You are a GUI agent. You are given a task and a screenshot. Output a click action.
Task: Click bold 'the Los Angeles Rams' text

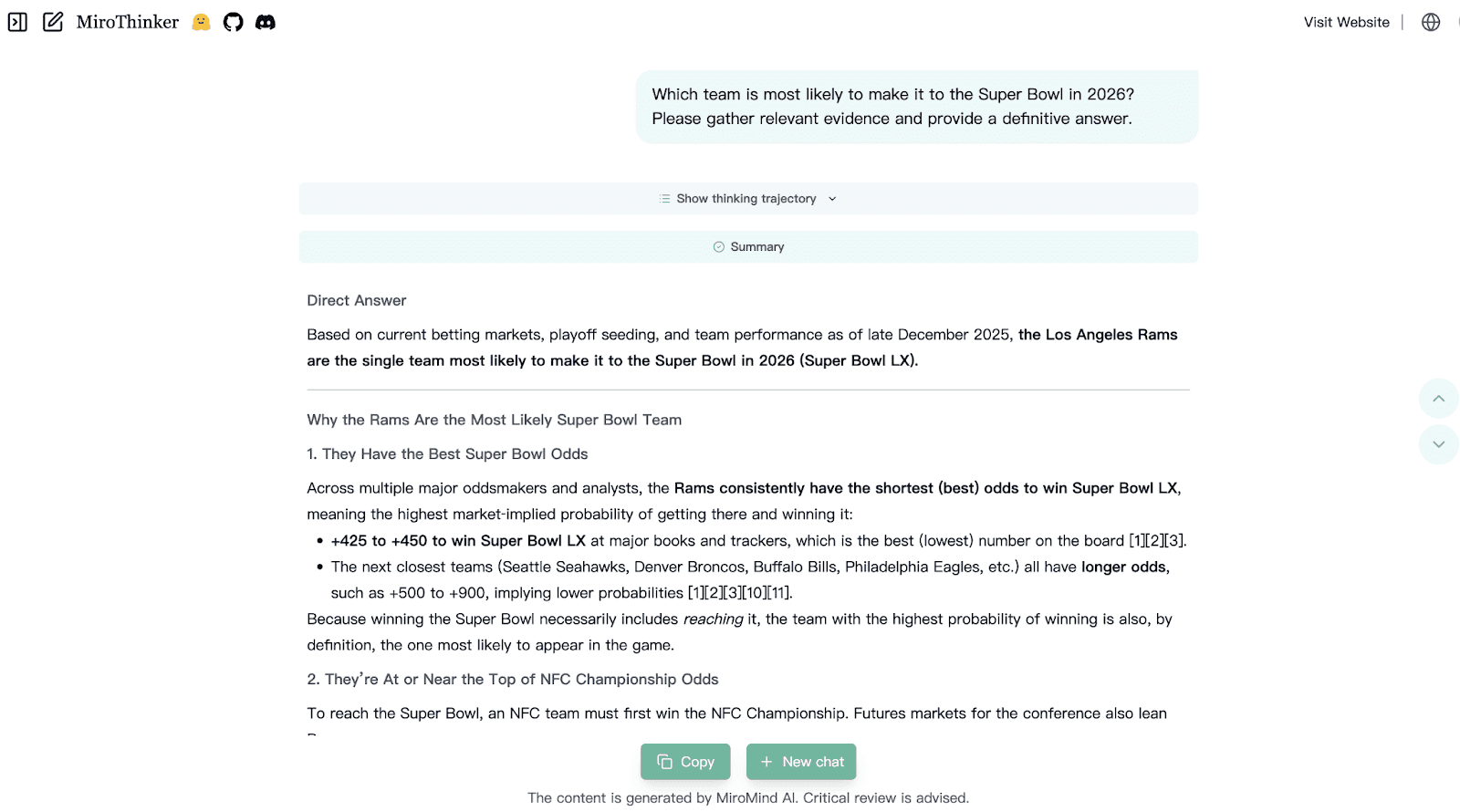click(1098, 335)
